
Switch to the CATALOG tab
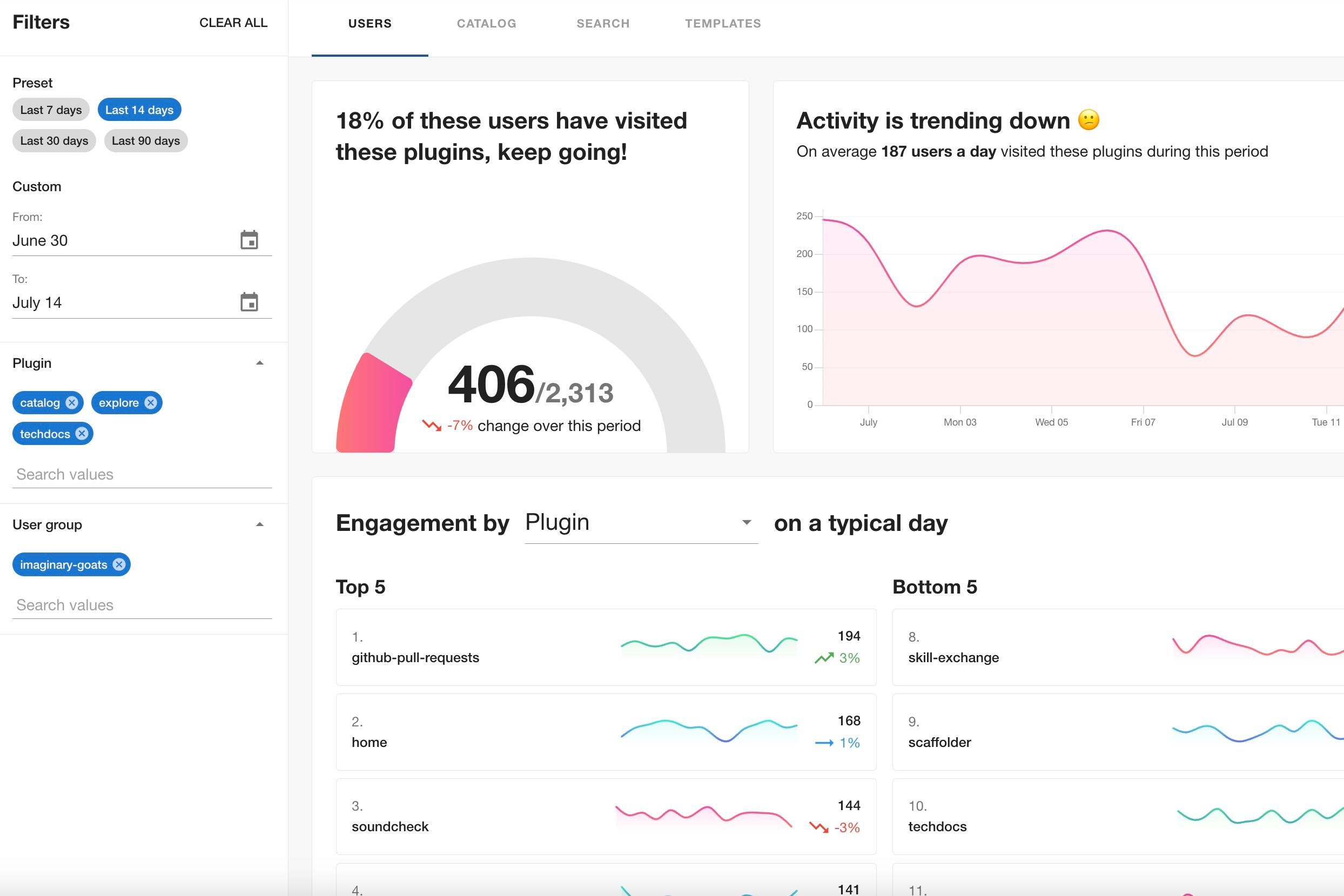pyautogui.click(x=486, y=22)
